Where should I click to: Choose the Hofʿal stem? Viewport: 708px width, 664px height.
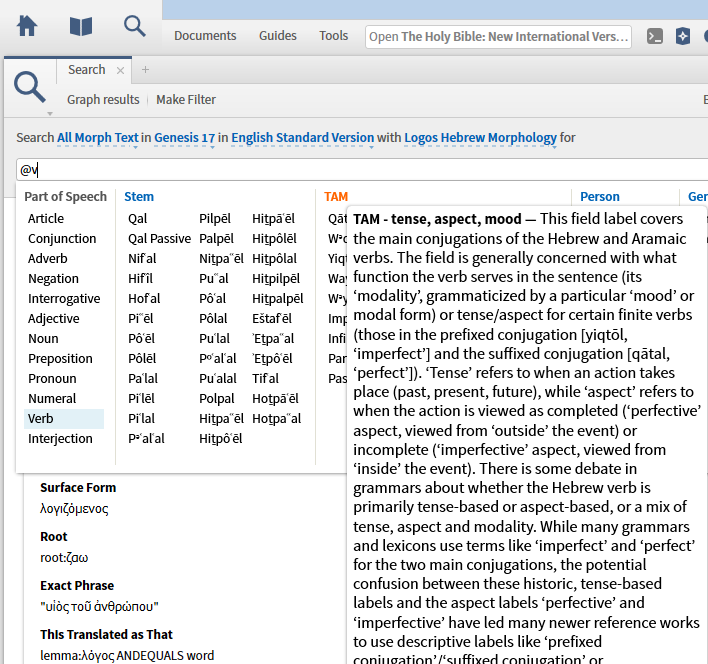pos(144,298)
